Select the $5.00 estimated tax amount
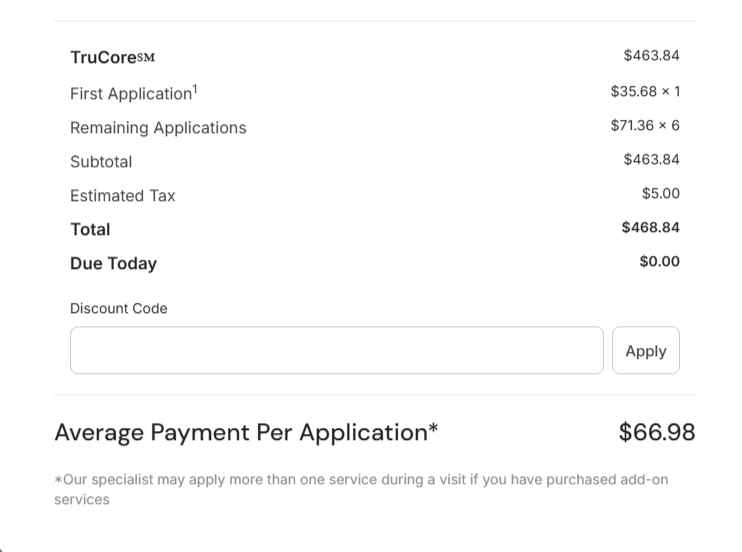This screenshot has width=742, height=552. point(660,193)
